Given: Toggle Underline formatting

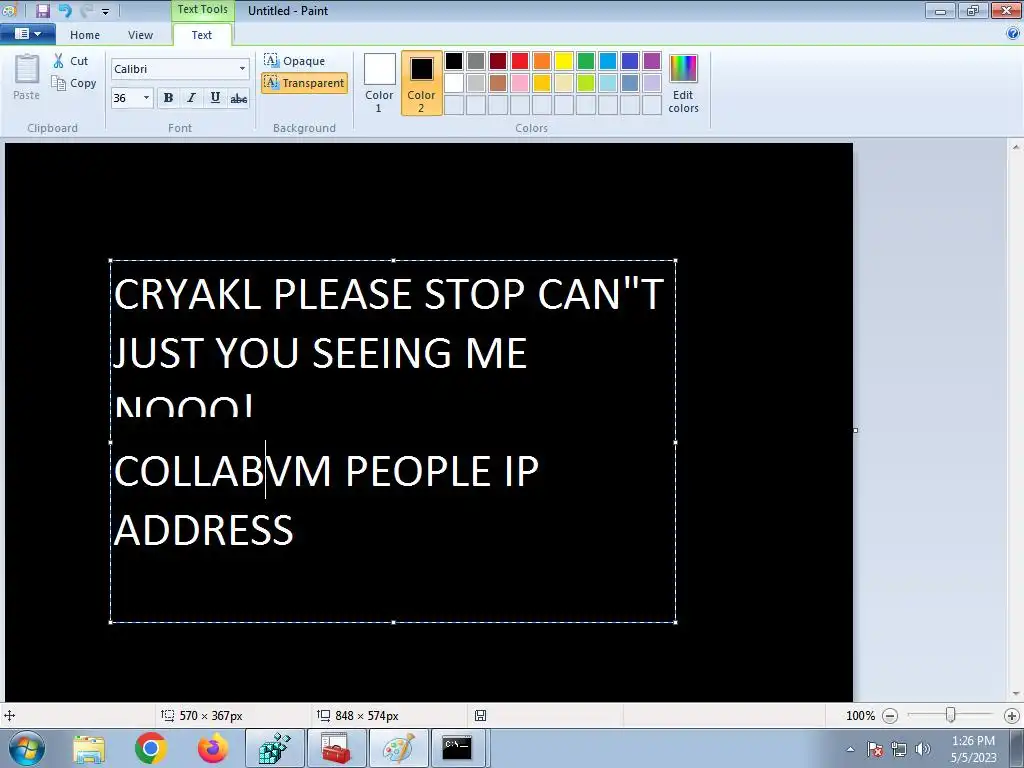Looking at the screenshot, I should click(215, 98).
